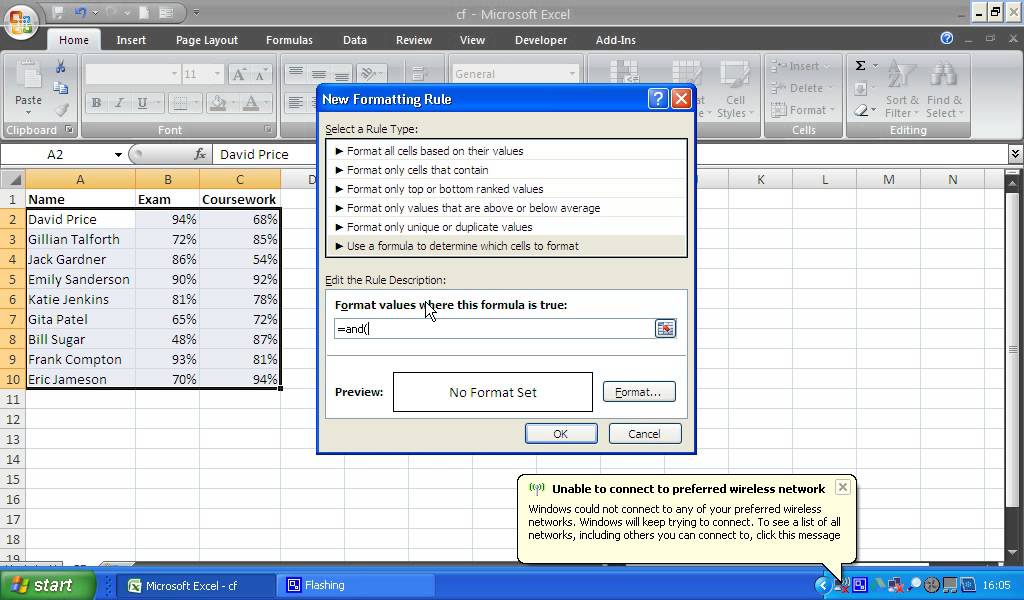
Task: Click the Select All corner triangle
Action: 13,179
